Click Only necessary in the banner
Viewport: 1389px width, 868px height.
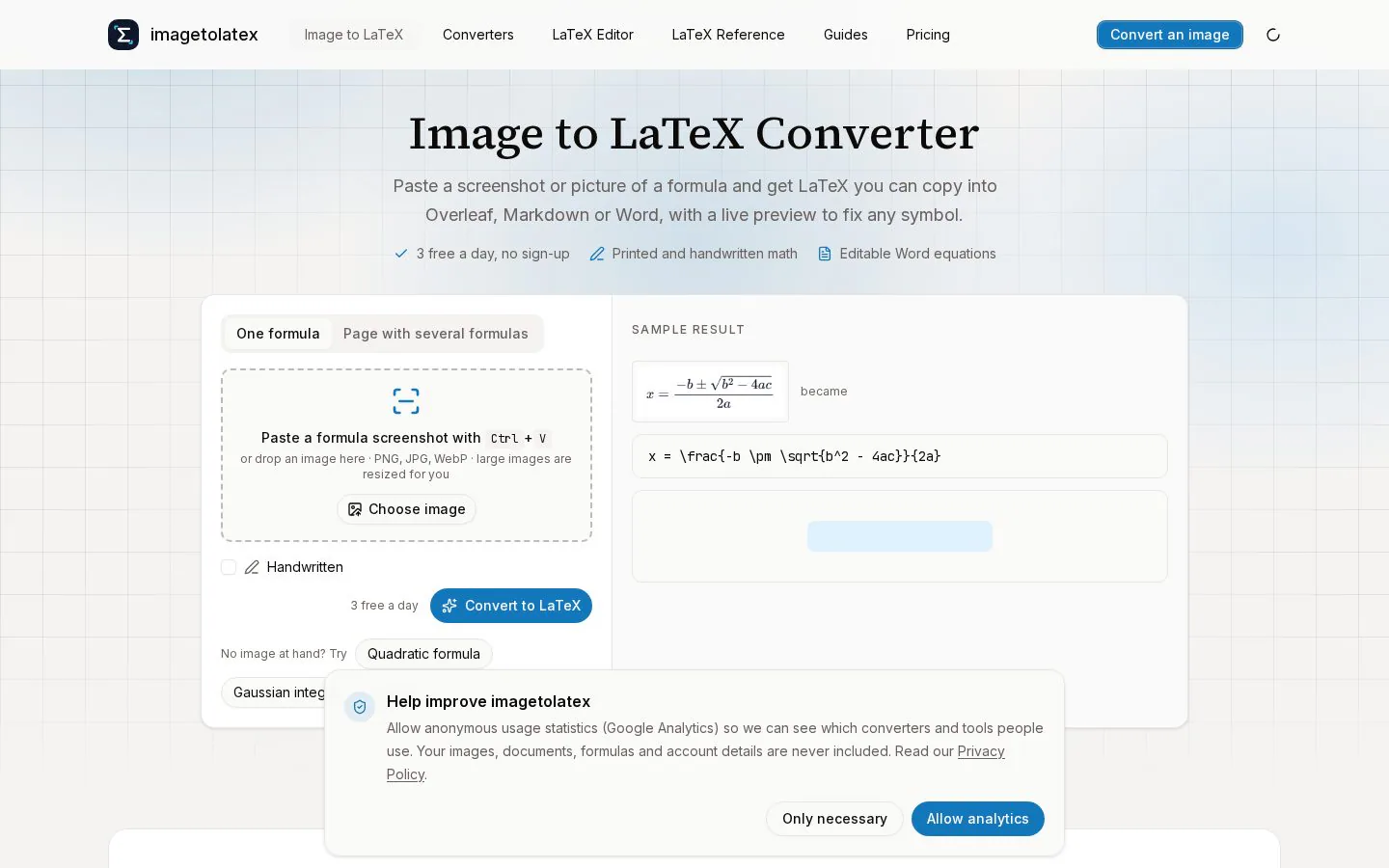point(834,819)
